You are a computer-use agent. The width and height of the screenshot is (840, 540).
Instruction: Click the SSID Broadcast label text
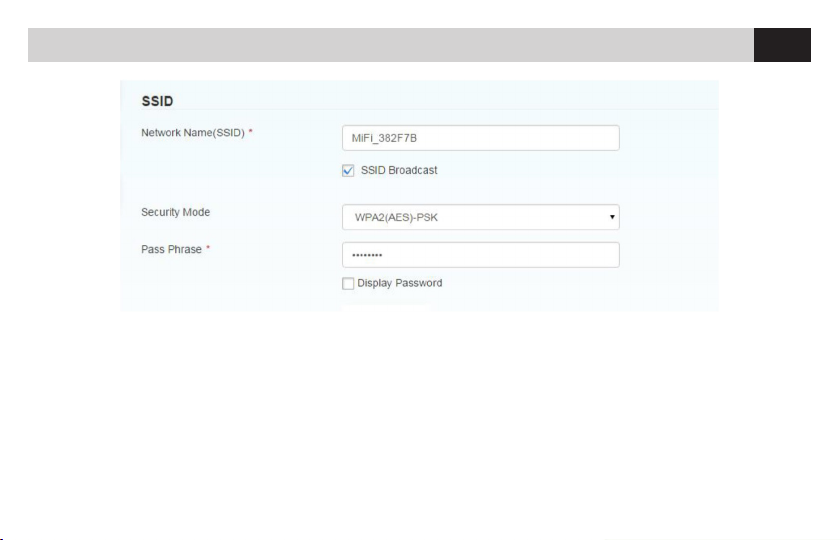[399, 171]
